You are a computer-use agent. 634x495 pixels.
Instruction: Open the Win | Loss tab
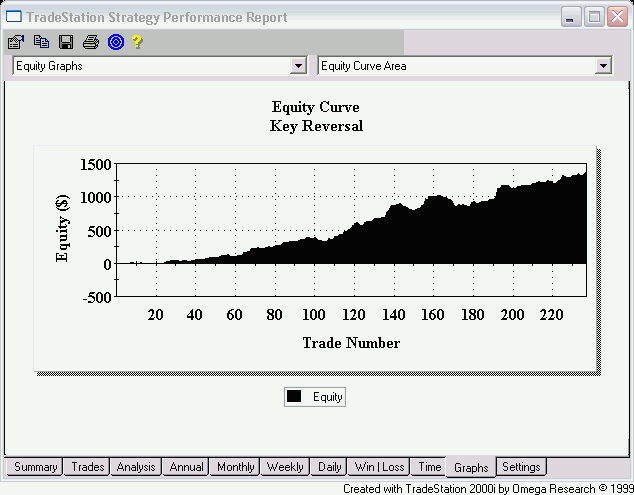[379, 467]
